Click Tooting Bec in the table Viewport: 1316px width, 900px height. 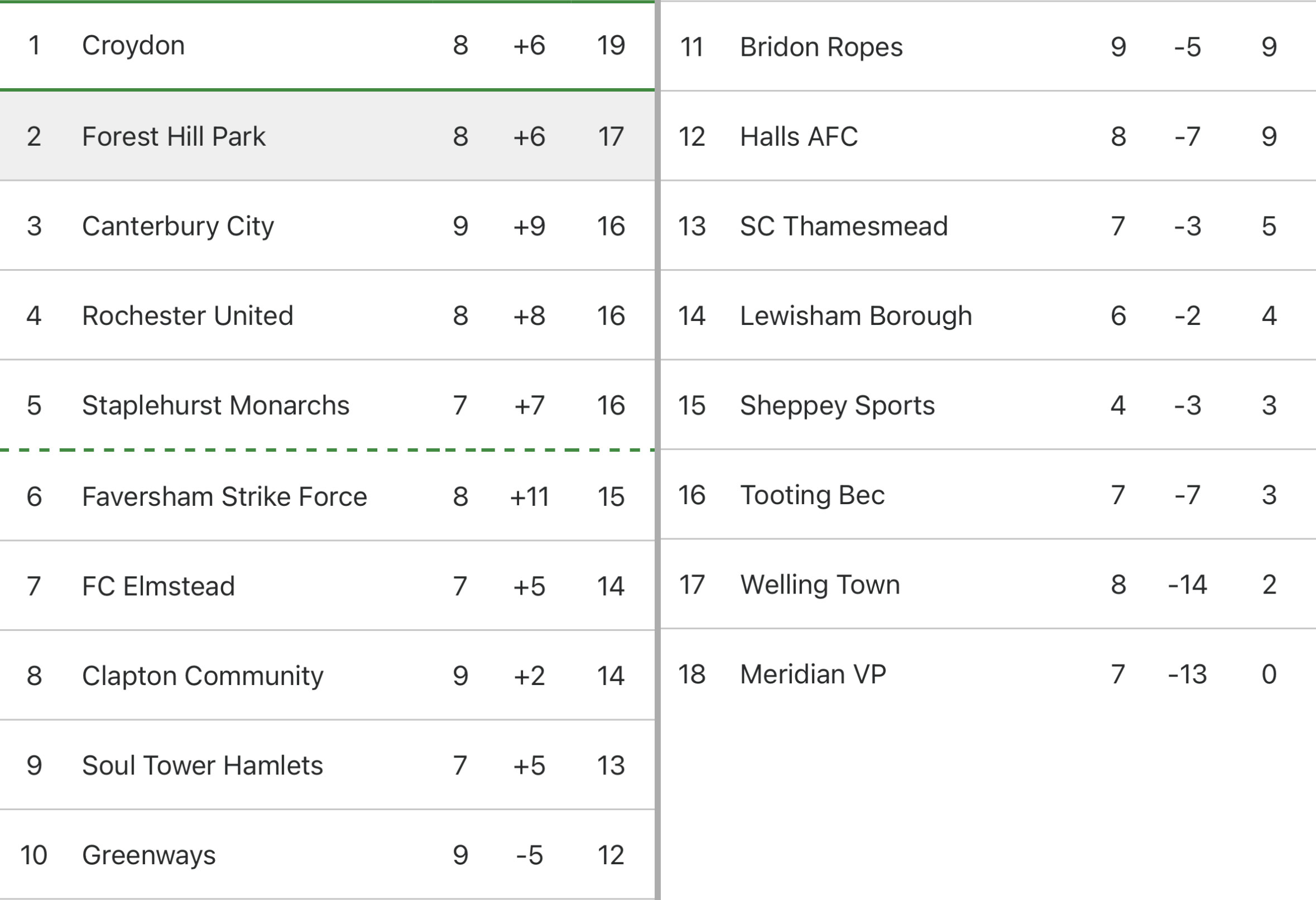point(988,495)
